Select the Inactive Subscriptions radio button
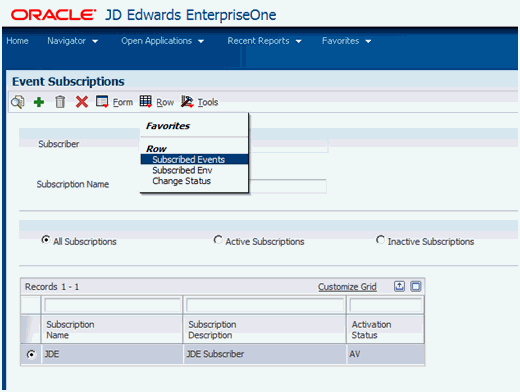This screenshot has width=520, height=392. 380,240
